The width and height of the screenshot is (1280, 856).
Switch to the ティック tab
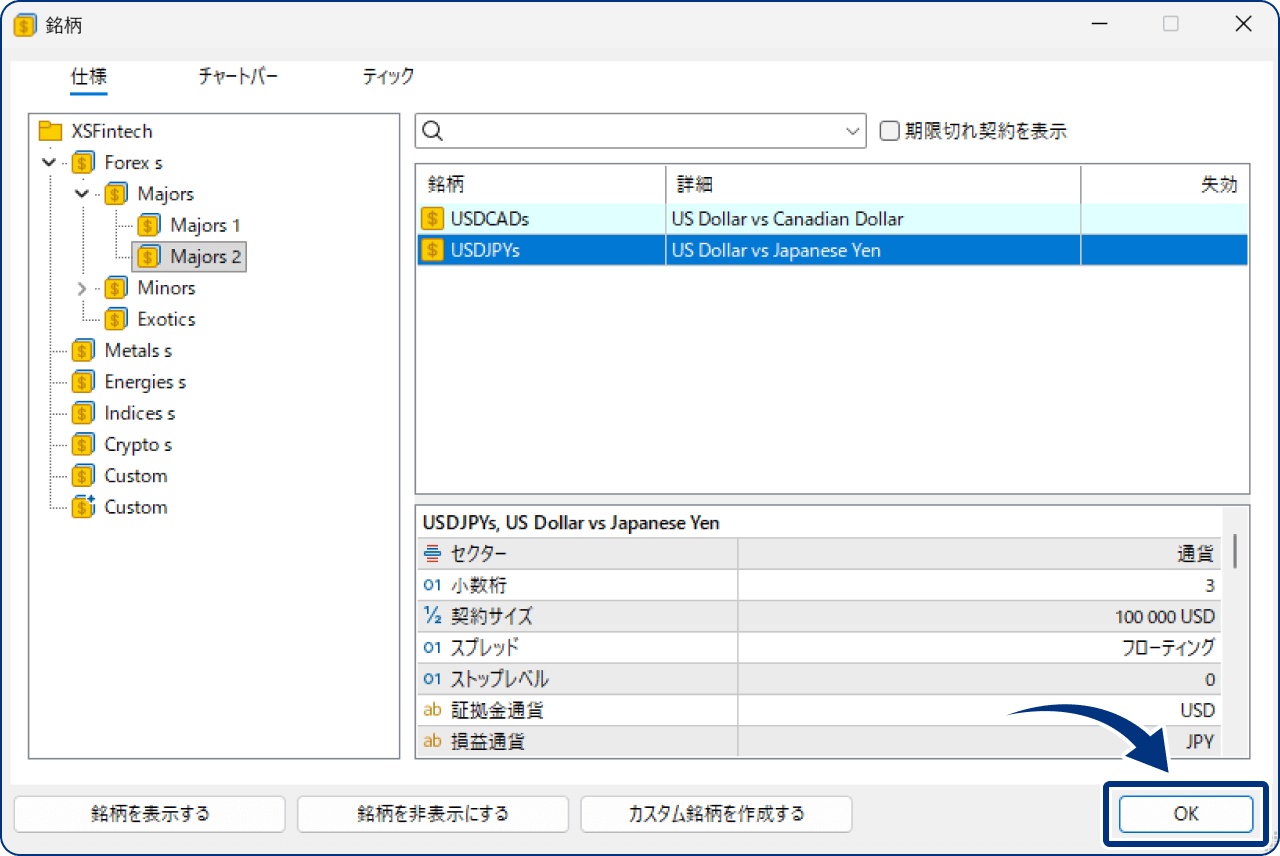[x=388, y=77]
